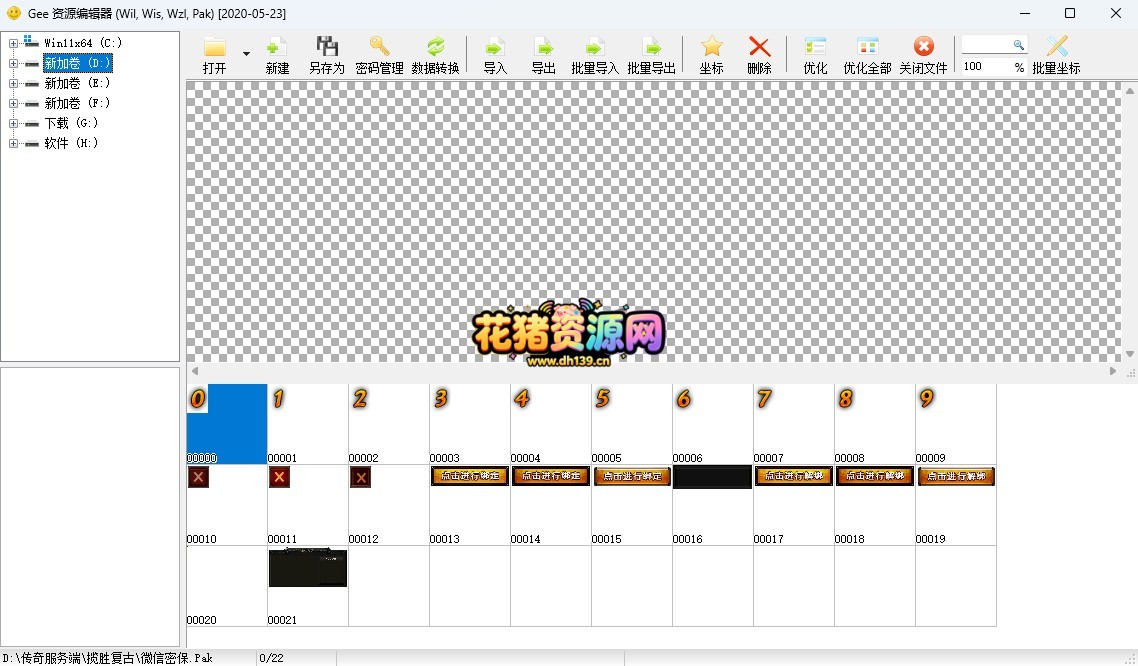Select Win11x64 (C:) in the drive tree
Image resolution: width=1138 pixels, height=666 pixels.
pyautogui.click(x=83, y=44)
